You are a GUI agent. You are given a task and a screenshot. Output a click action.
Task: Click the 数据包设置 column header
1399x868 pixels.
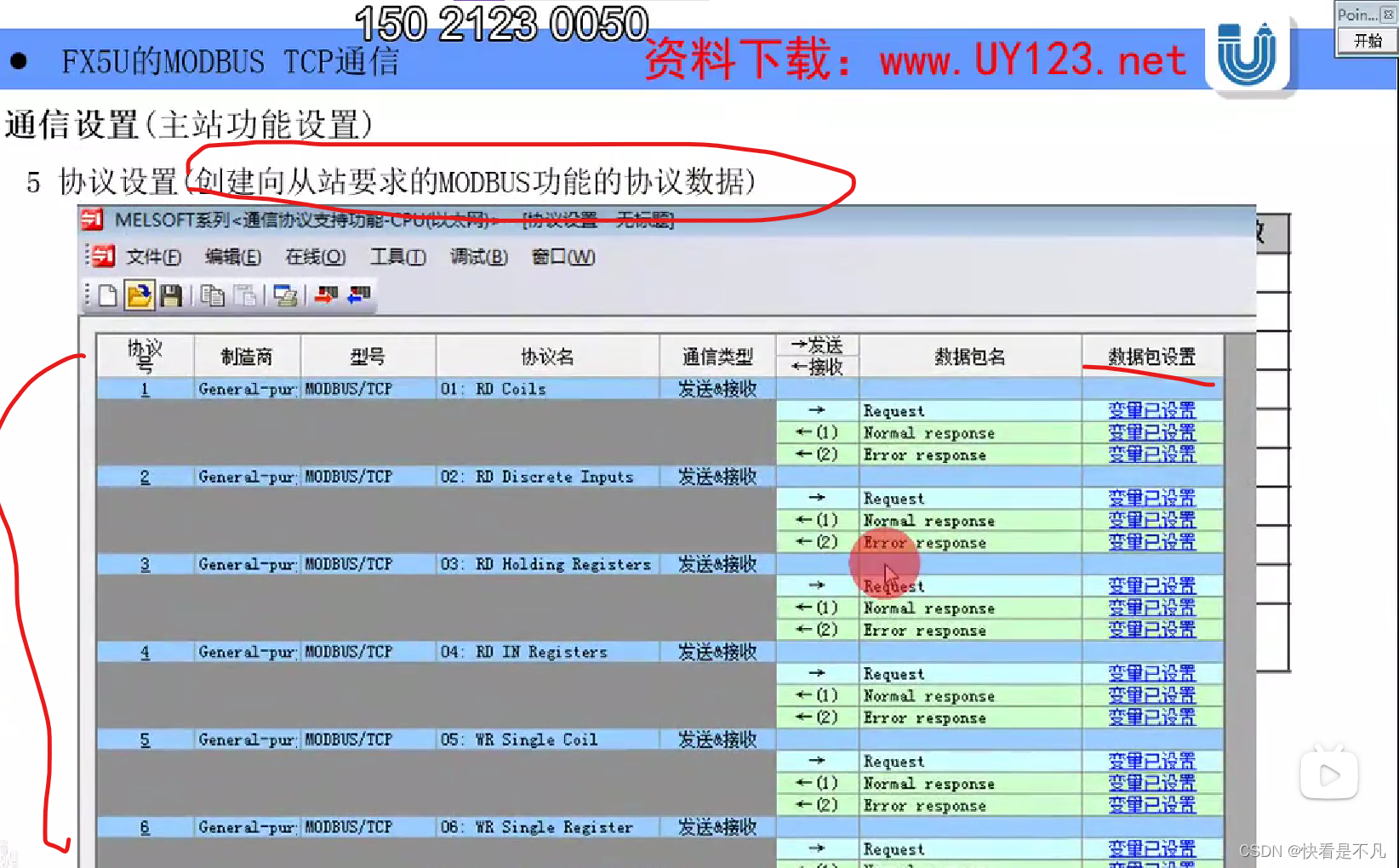1152,357
